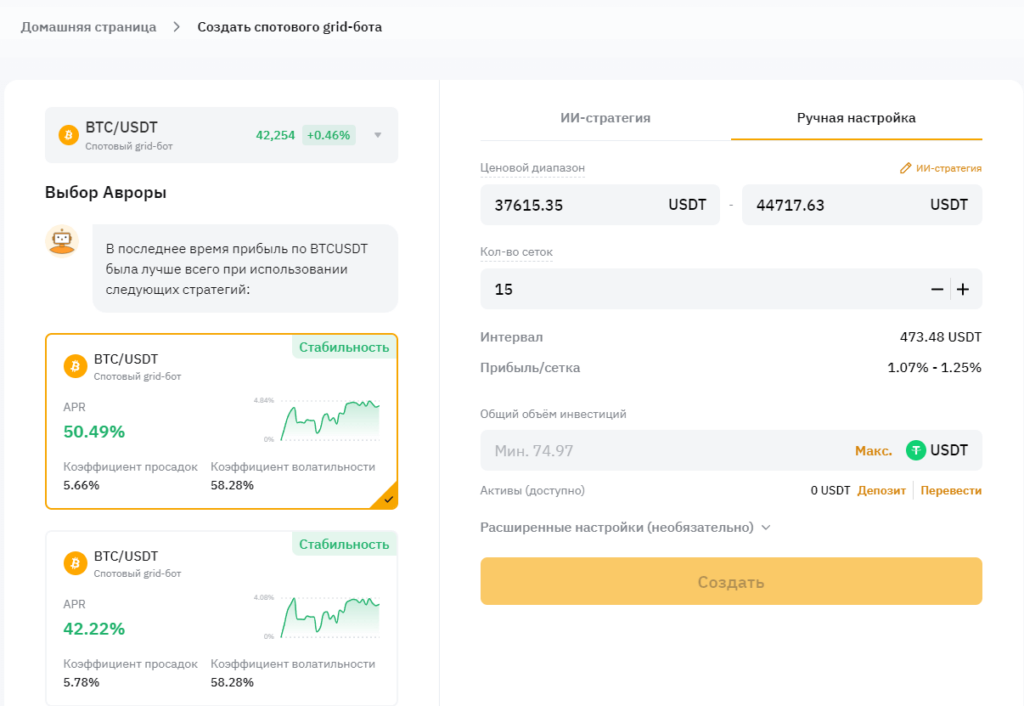Click the Депозит link

coord(881,491)
